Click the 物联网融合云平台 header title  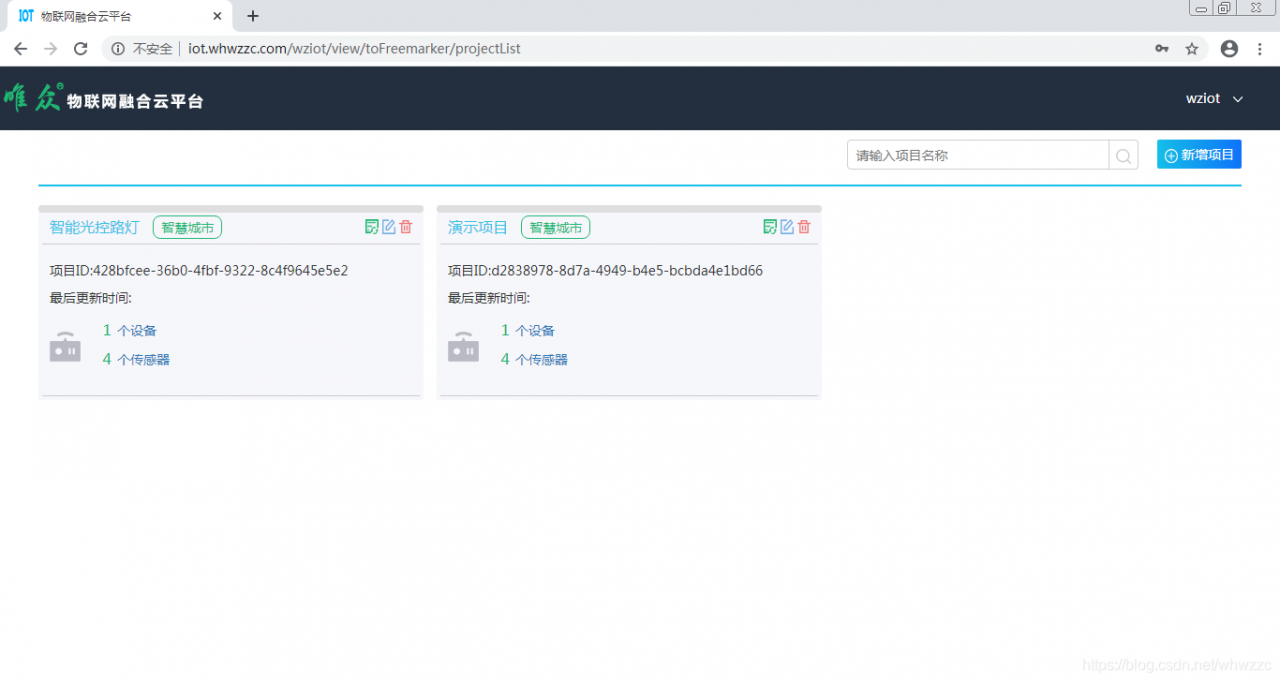(135, 101)
